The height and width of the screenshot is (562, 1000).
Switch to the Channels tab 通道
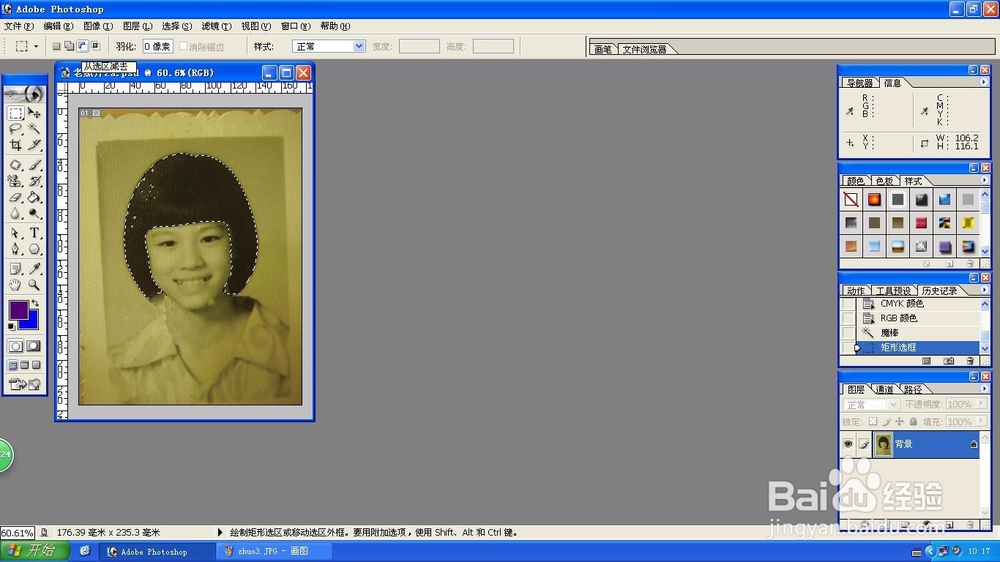coord(885,389)
